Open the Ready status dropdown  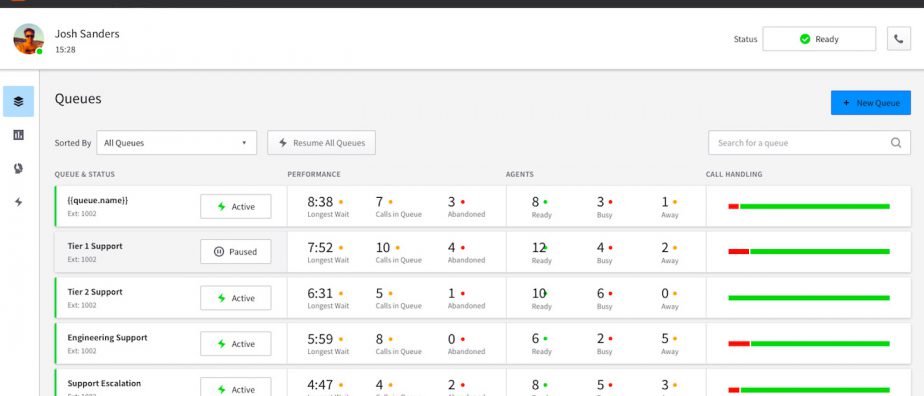[x=819, y=39]
